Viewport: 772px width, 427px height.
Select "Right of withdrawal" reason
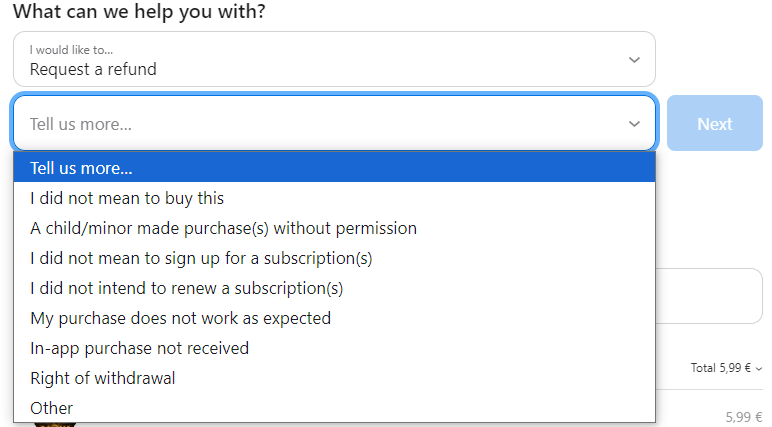pyautogui.click(x=103, y=378)
